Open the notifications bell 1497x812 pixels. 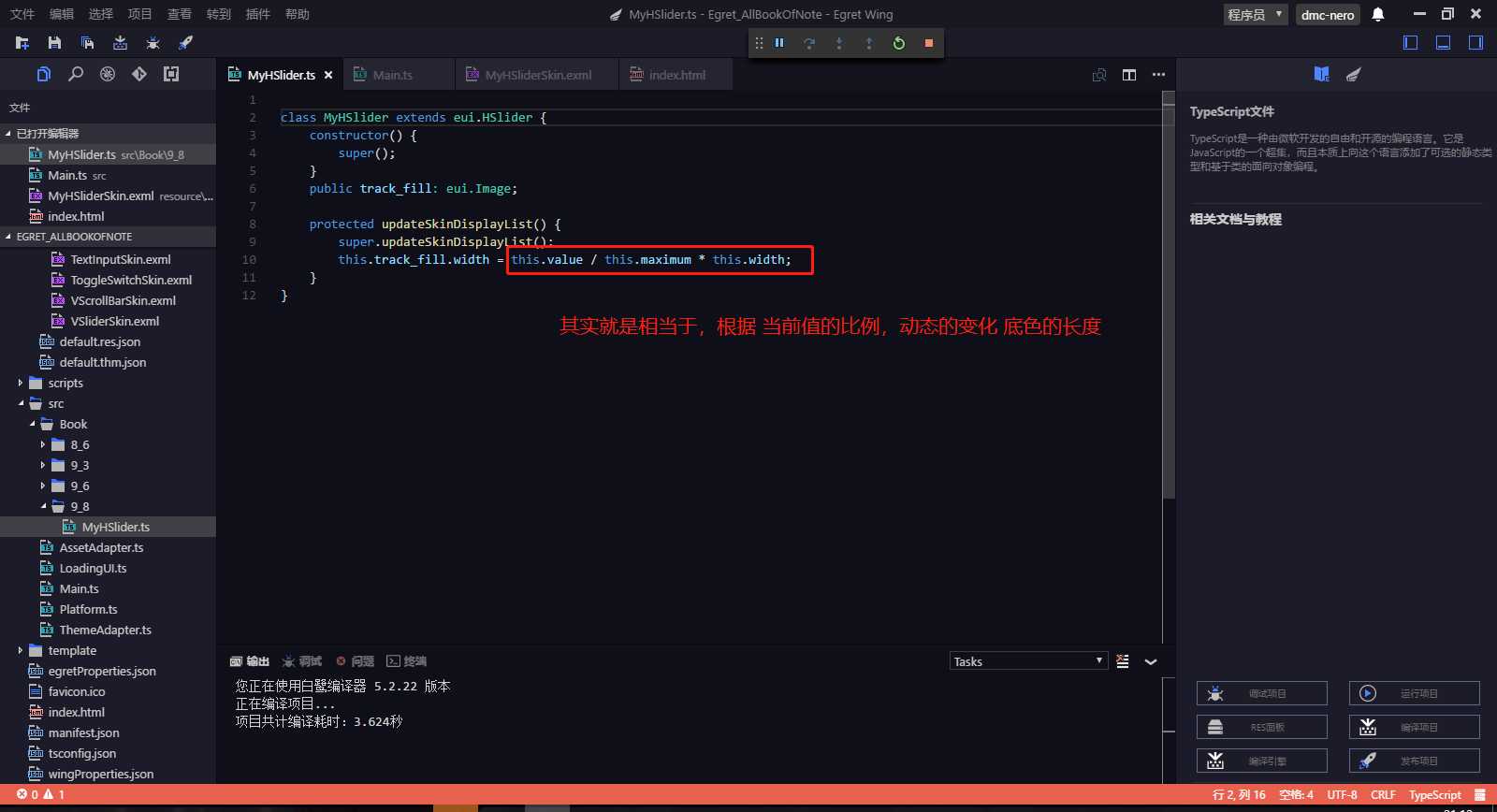1378,14
